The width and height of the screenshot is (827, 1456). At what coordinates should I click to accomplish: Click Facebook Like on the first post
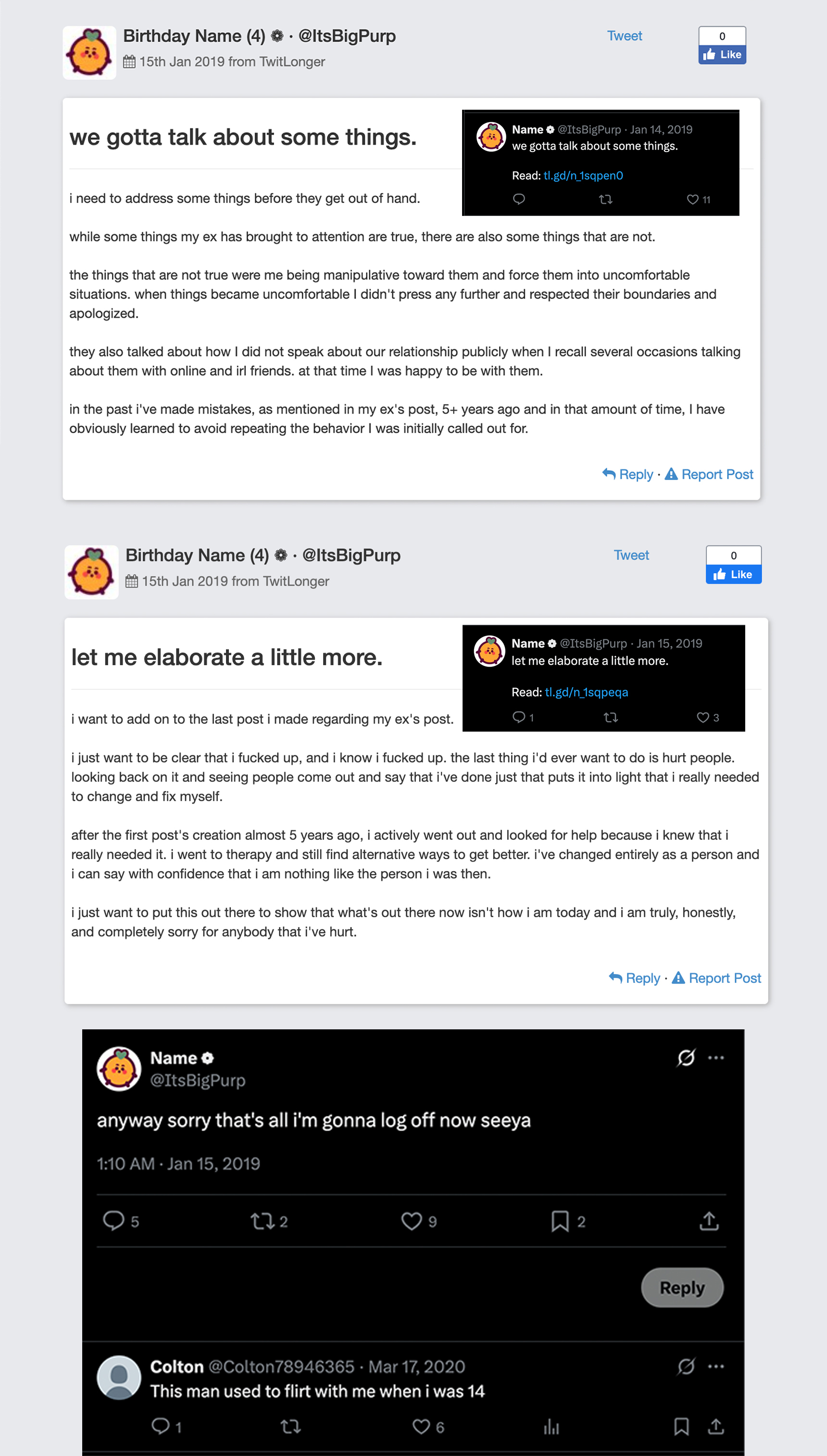coord(722,54)
